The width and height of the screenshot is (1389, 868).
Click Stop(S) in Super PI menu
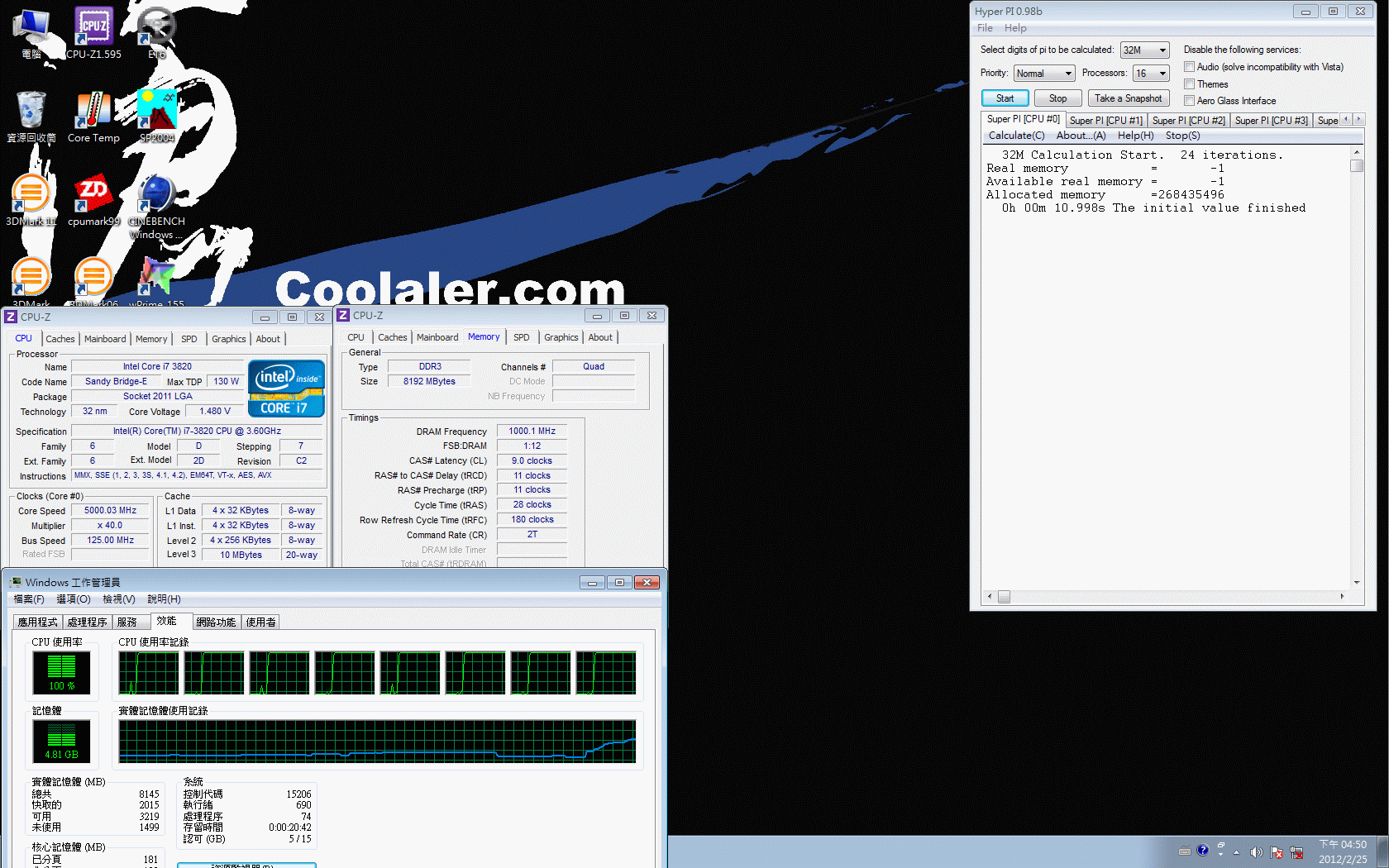pos(1183,136)
